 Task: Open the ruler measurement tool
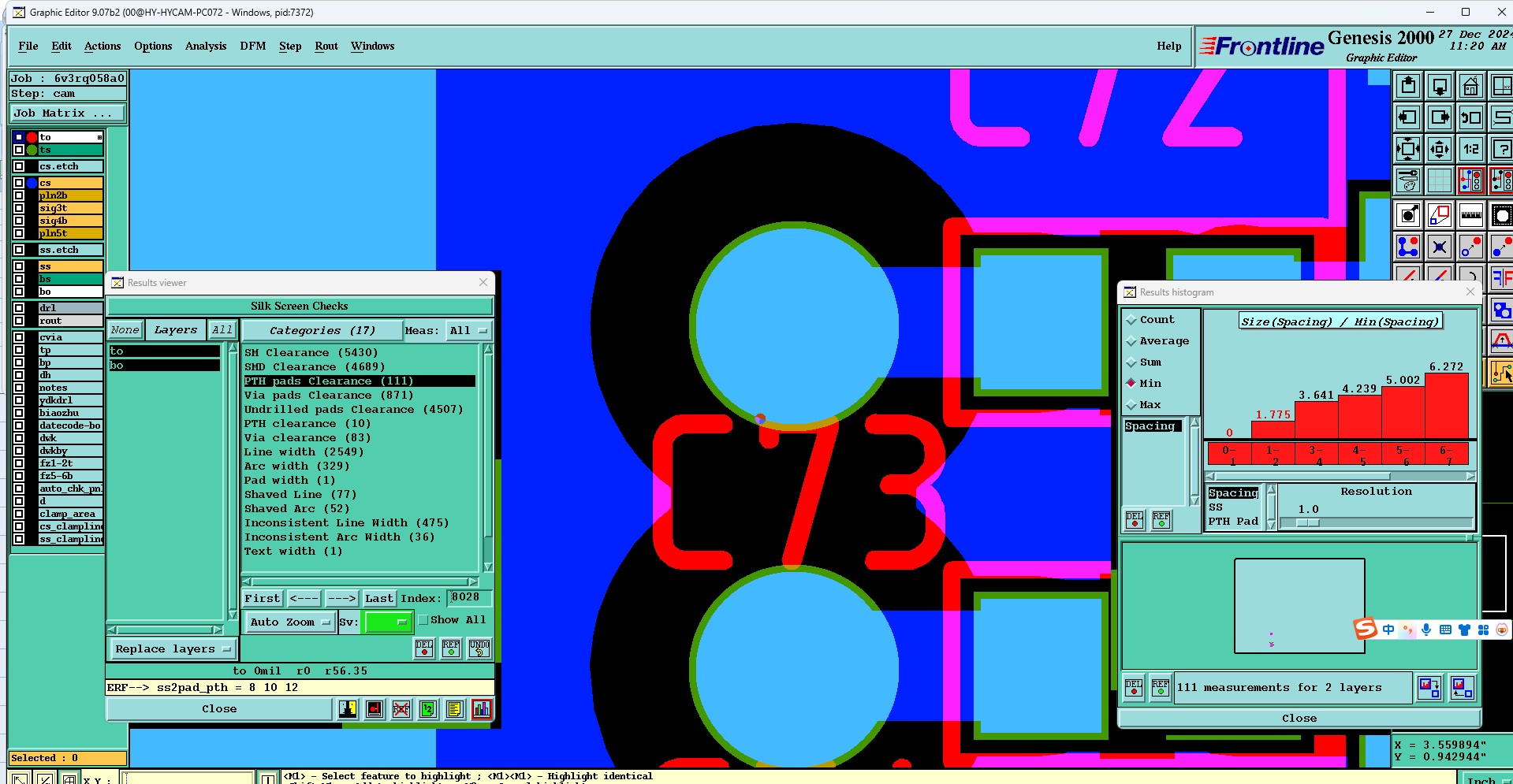(x=1471, y=215)
